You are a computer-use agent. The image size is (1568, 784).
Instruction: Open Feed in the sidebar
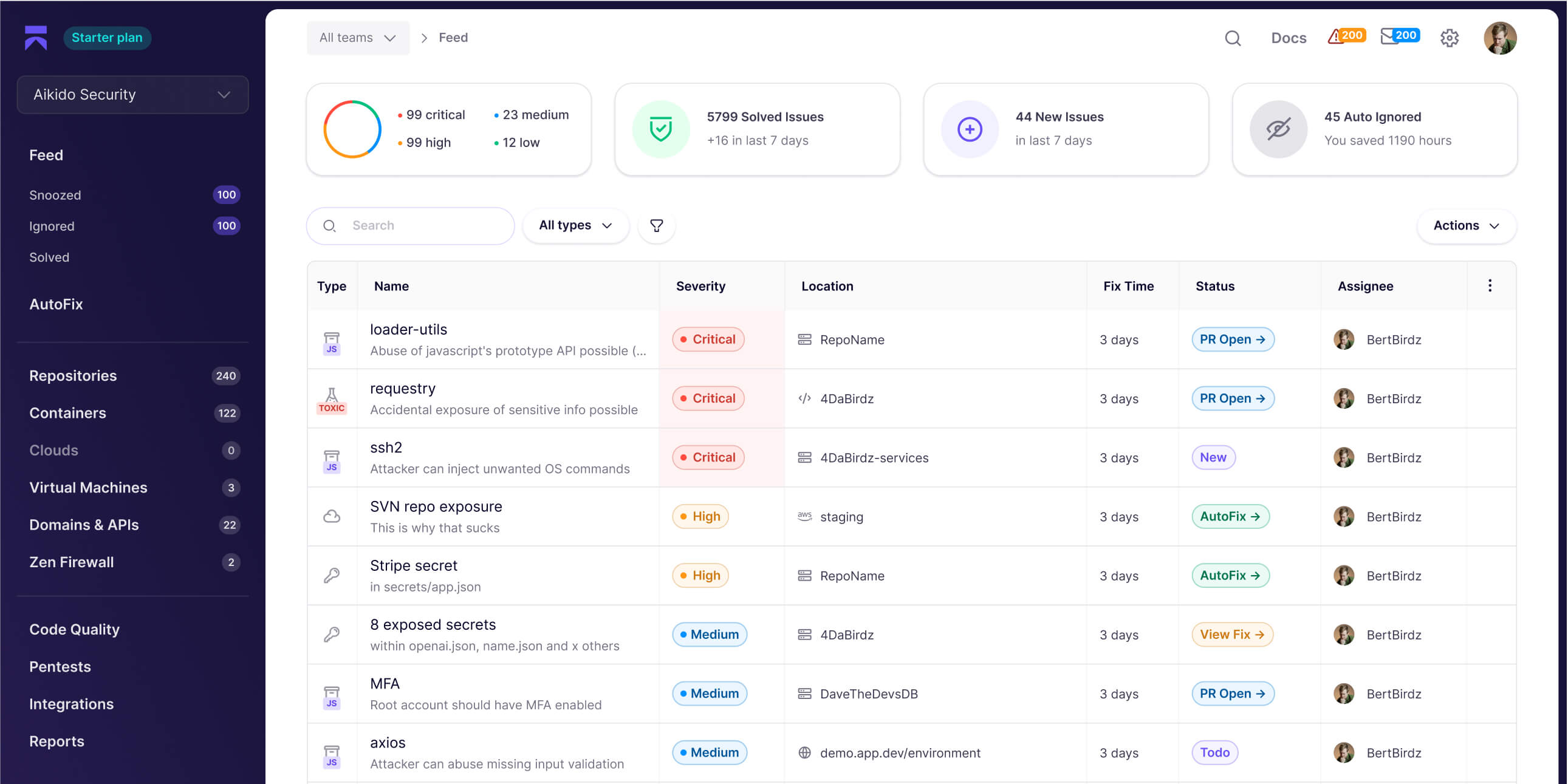[x=46, y=155]
